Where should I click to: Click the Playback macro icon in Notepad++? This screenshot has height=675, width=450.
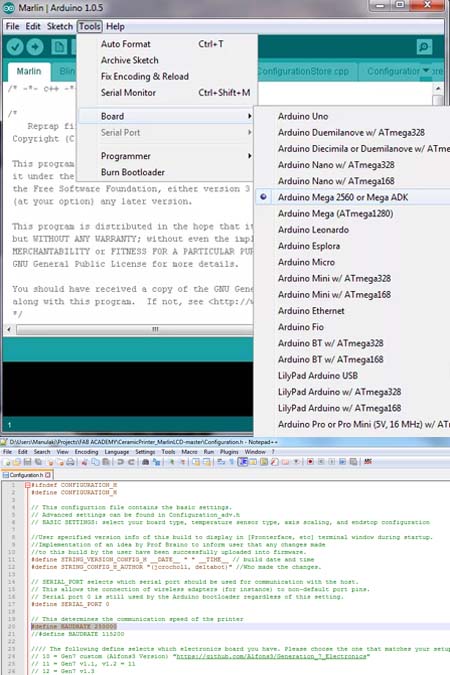point(332,462)
